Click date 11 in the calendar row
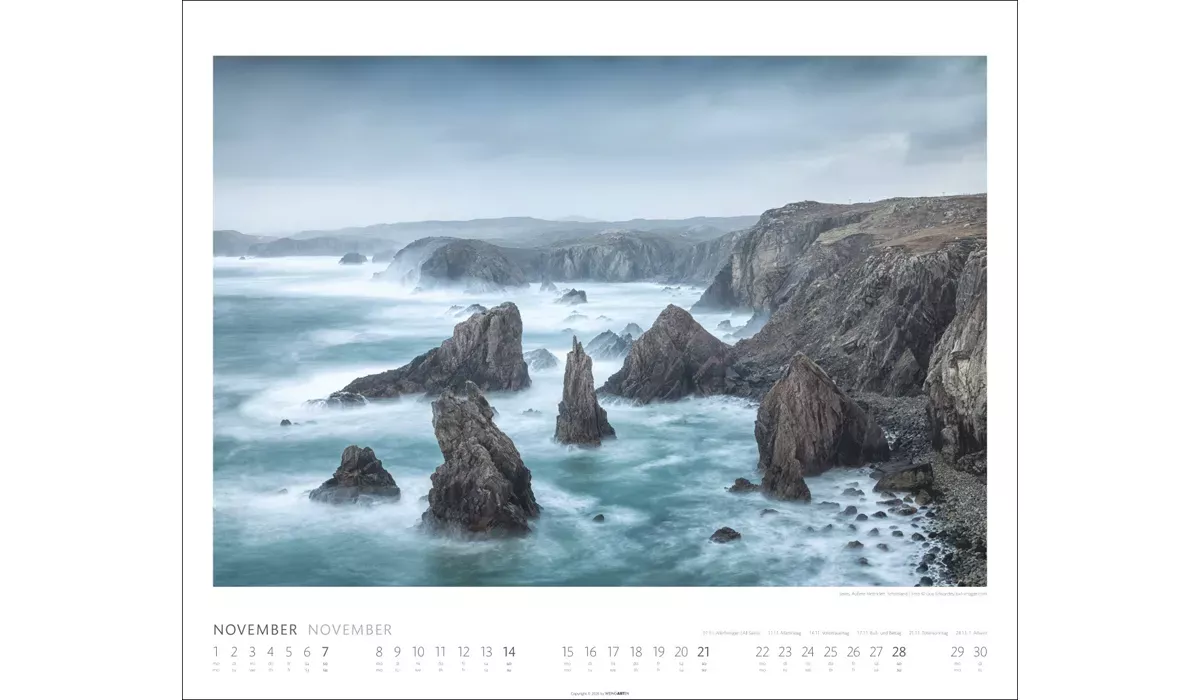This screenshot has width=1200, height=700. [x=440, y=652]
